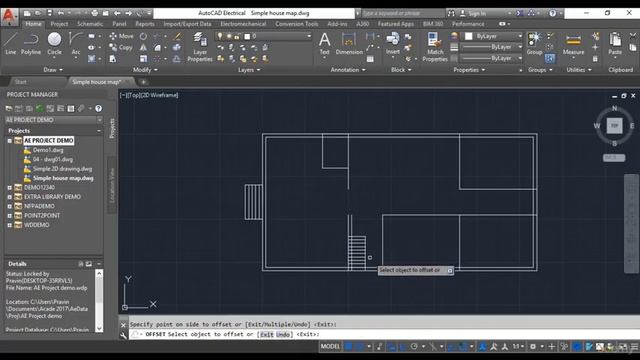Image resolution: width=640 pixels, height=360 pixels.
Task: Select the Circle tool
Action: coord(54,44)
